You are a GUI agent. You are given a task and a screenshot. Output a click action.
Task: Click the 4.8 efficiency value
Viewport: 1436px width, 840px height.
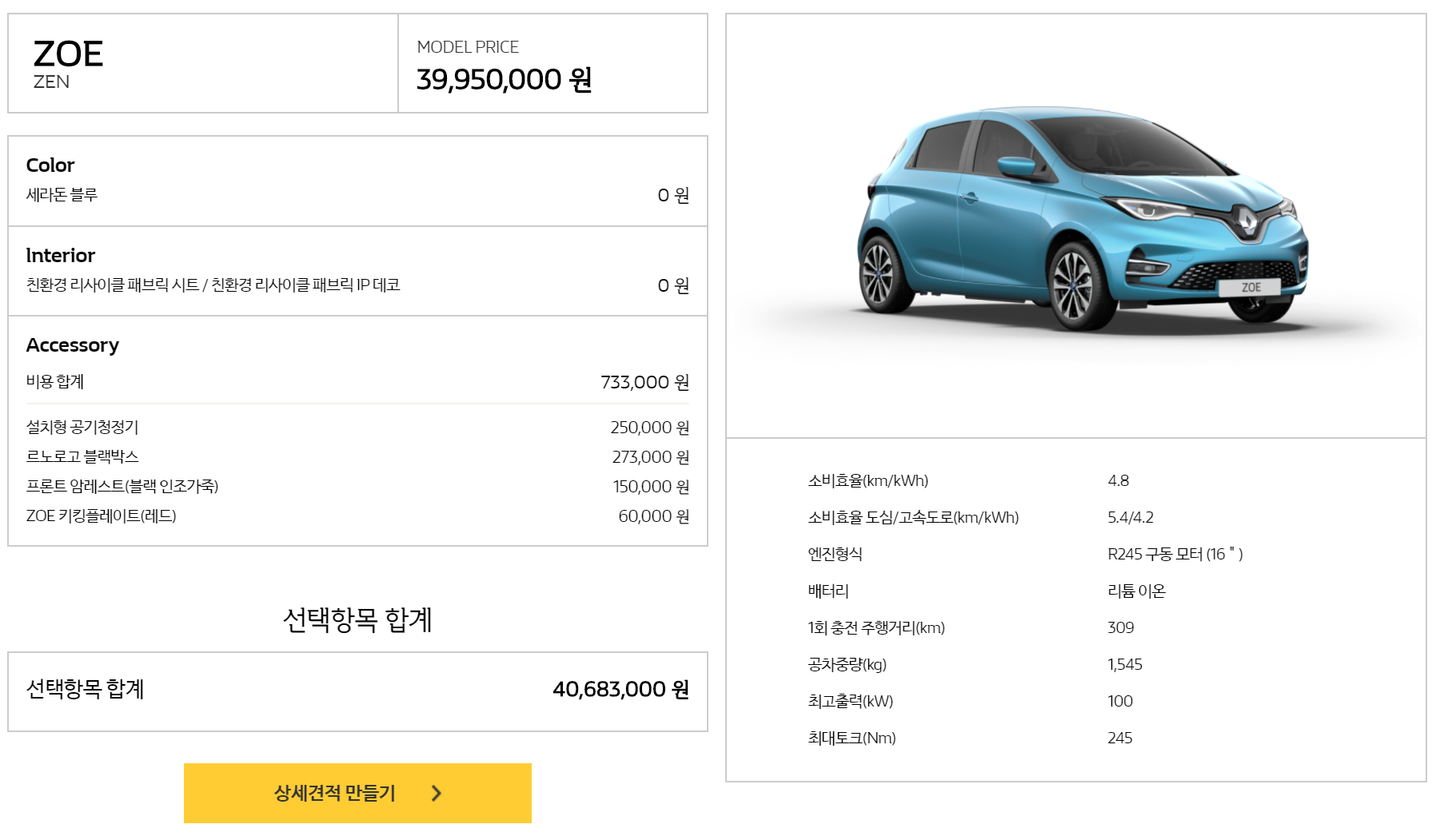(1118, 480)
